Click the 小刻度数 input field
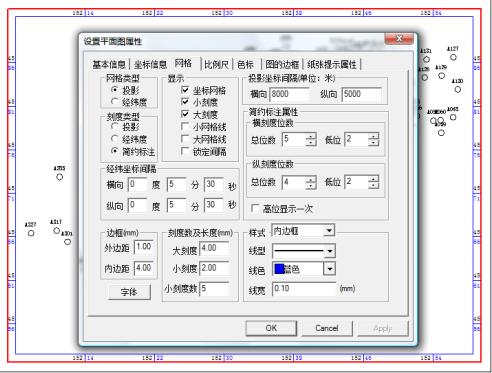Screen dimensions: 492x373 (x=214, y=288)
